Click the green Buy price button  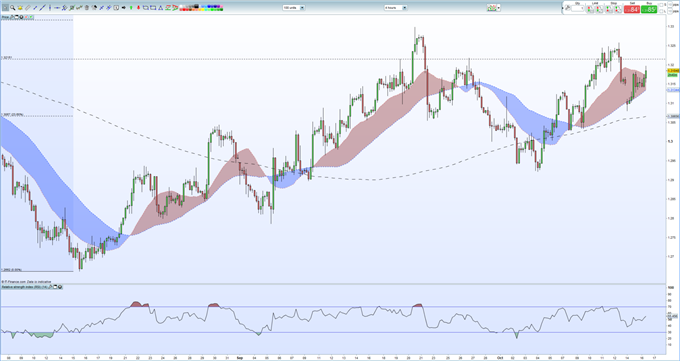tap(649, 9)
